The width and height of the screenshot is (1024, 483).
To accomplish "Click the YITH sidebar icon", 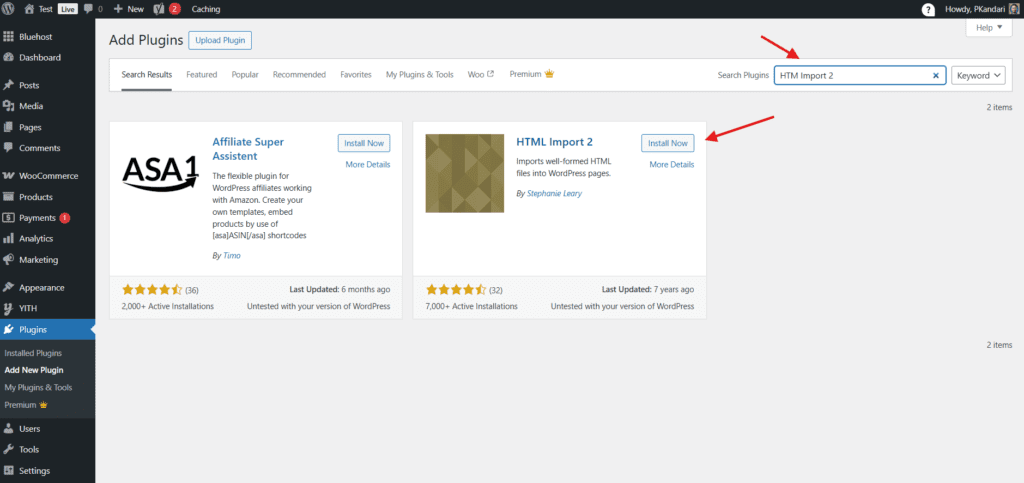I will (x=8, y=309).
